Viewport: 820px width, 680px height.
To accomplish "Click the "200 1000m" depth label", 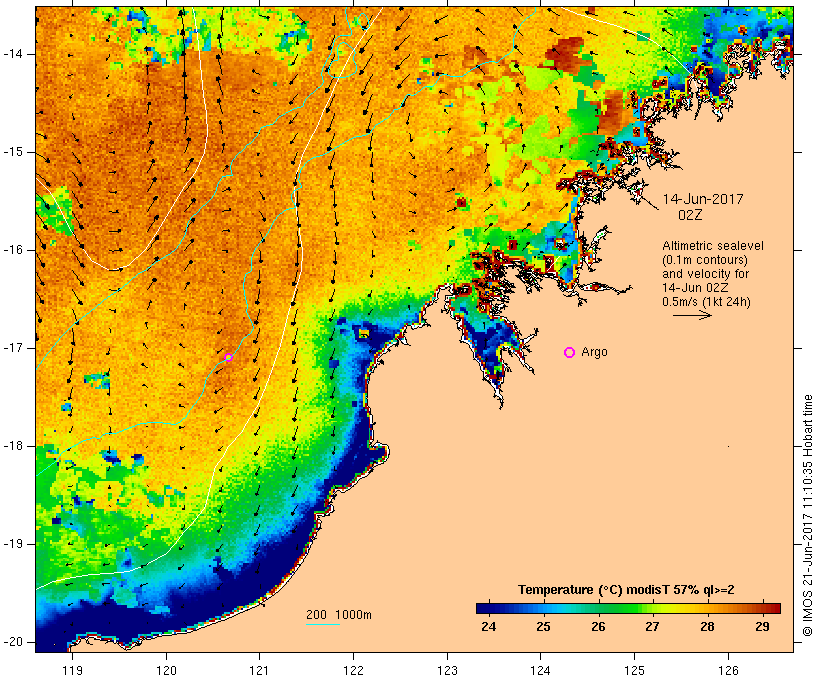I will click(x=339, y=615).
